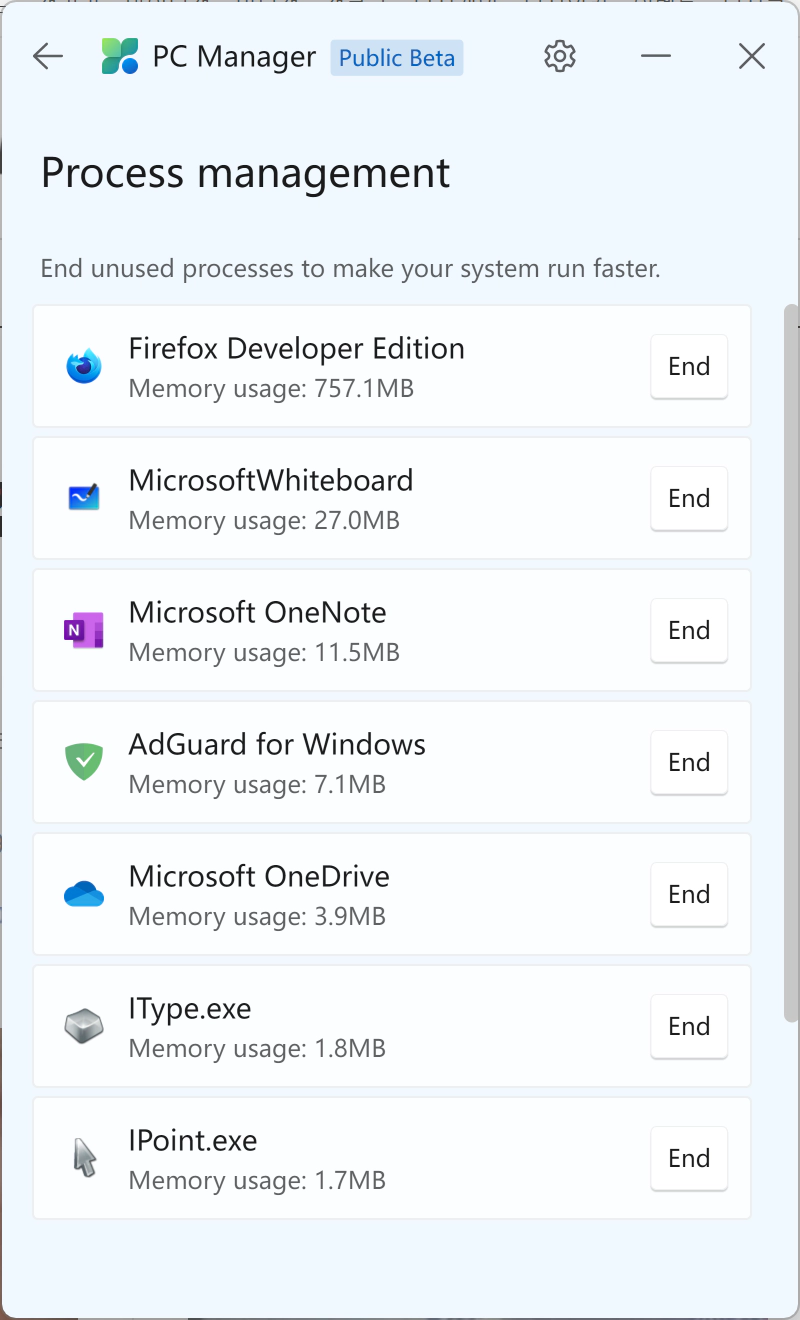Open settings via the gear icon
Image resolution: width=800 pixels, height=1320 pixels.
[x=560, y=57]
